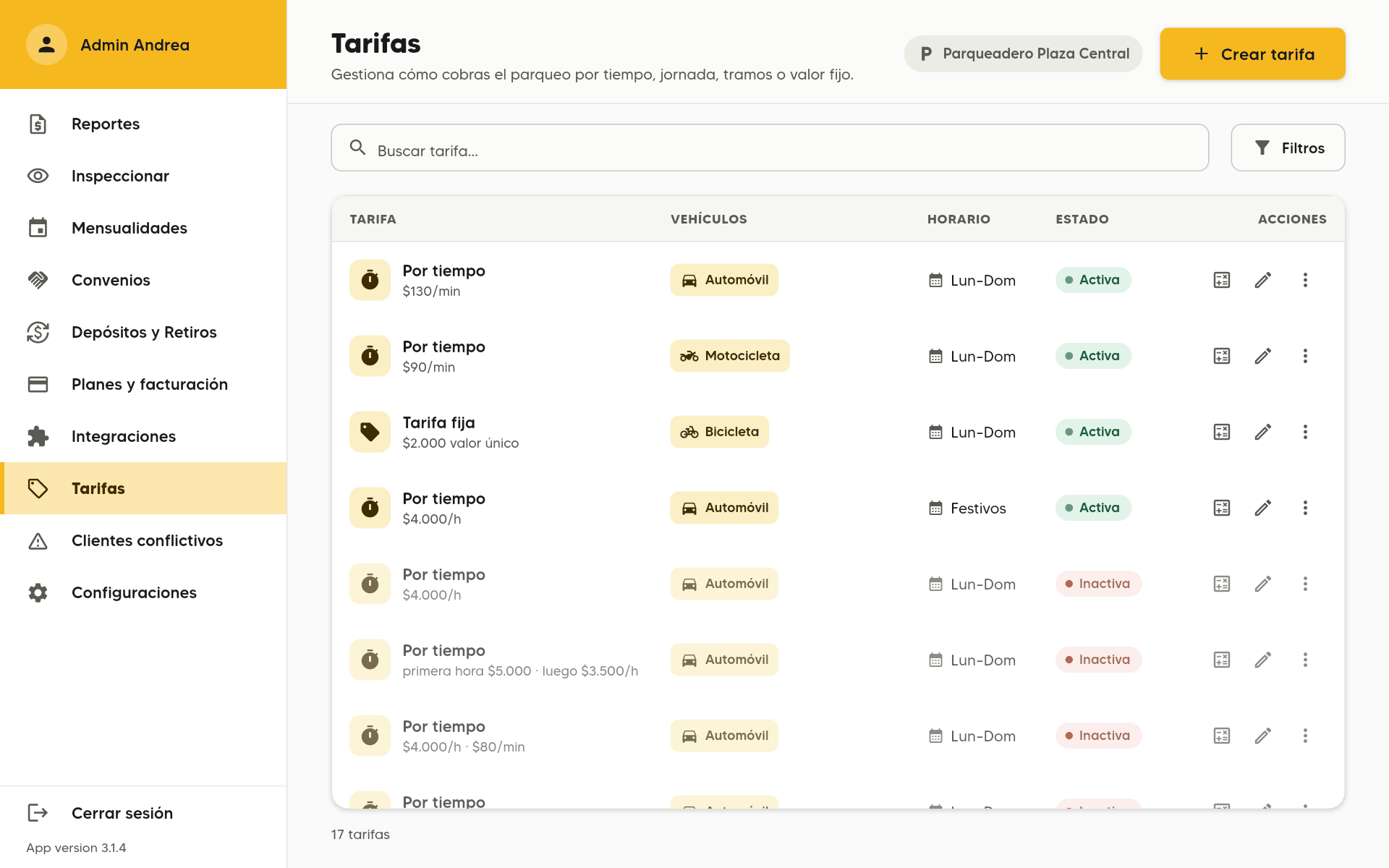Open calculator icon for $130/min tarifa
The width and height of the screenshot is (1389, 868).
1222,280
